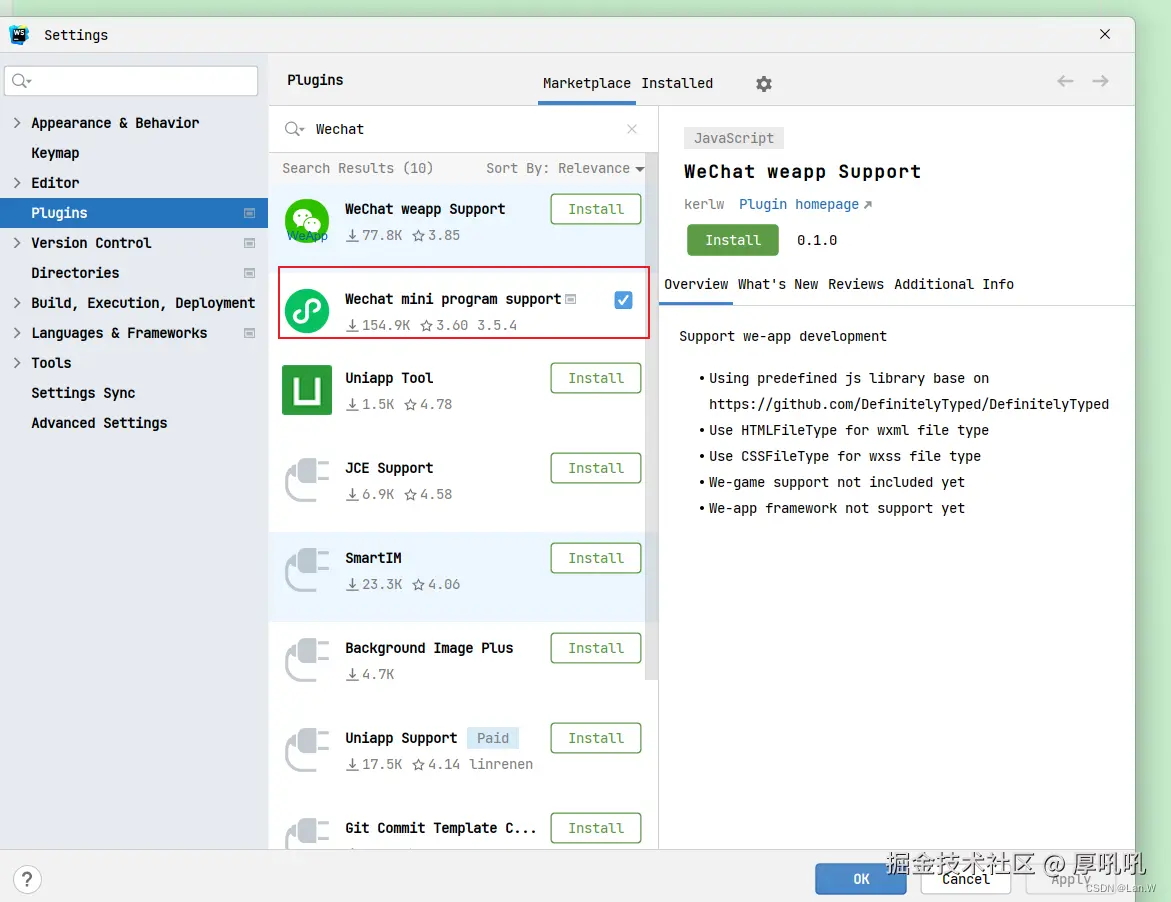This screenshot has width=1171, height=902.
Task: Select Directories in settings tree
Action: [x=75, y=273]
